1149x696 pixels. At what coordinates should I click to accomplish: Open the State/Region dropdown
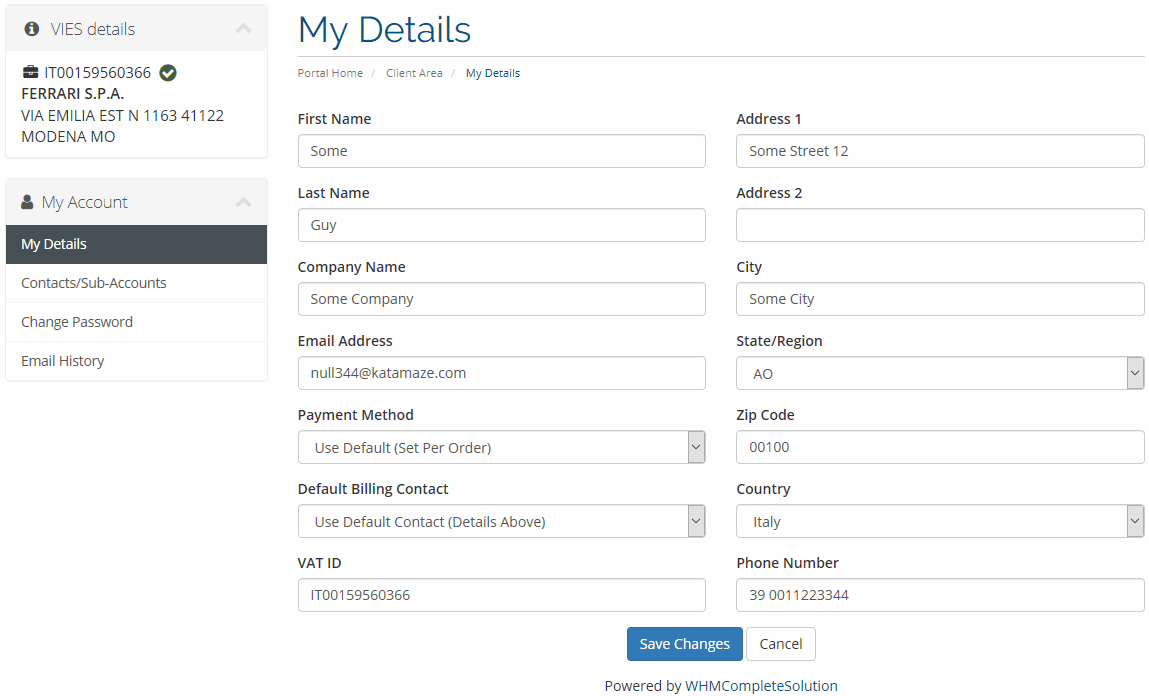[x=940, y=373]
